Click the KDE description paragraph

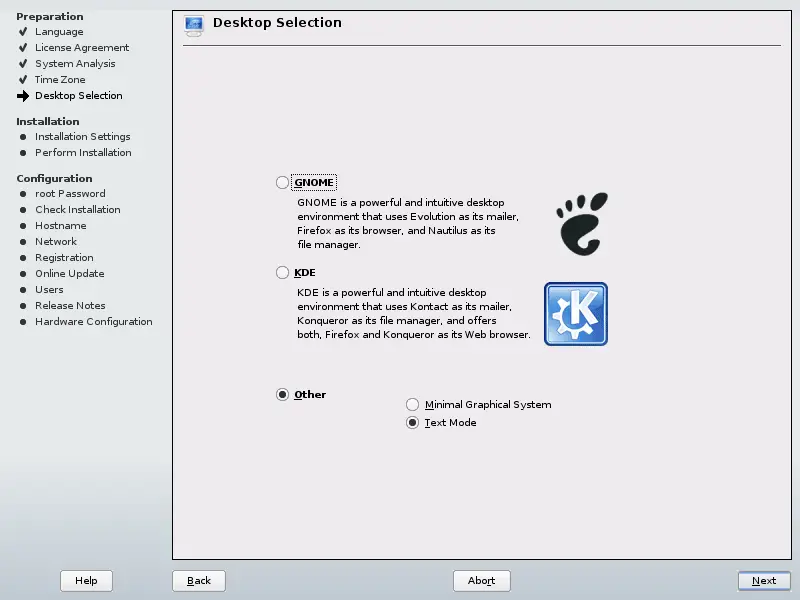click(x=413, y=313)
